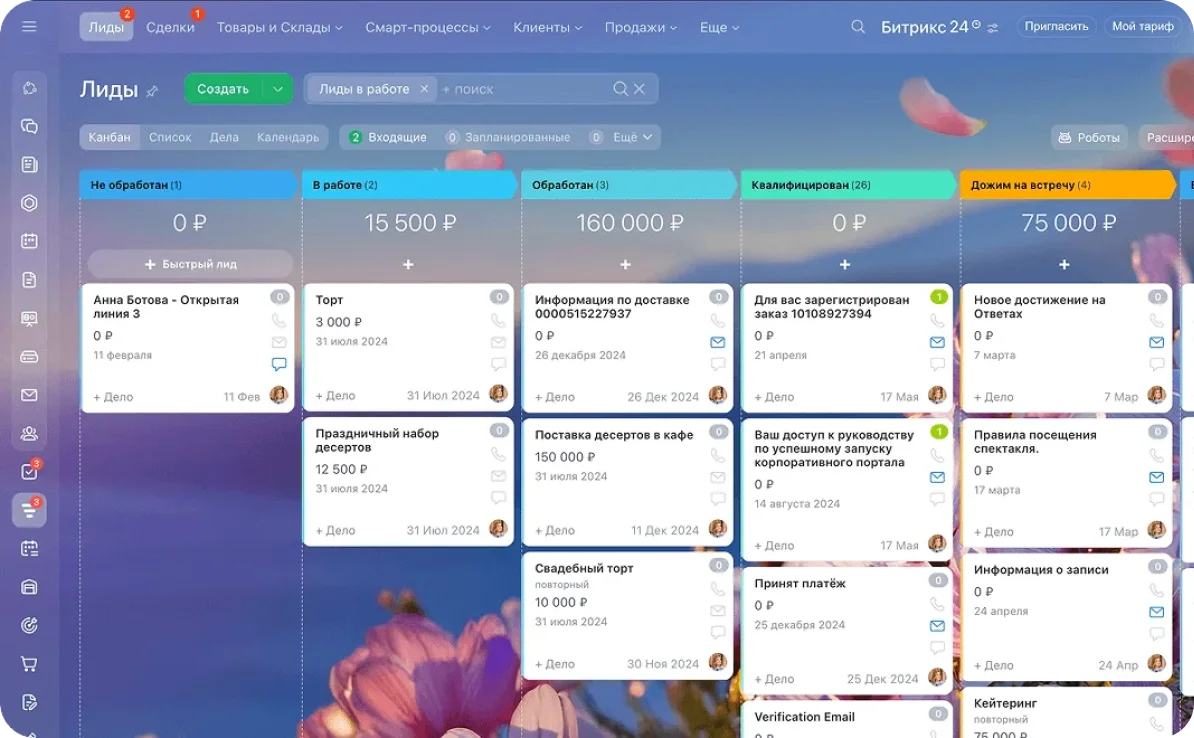Viewport: 1194px width, 738px height.
Task: Click Быстрый лид button
Action: tap(190, 264)
